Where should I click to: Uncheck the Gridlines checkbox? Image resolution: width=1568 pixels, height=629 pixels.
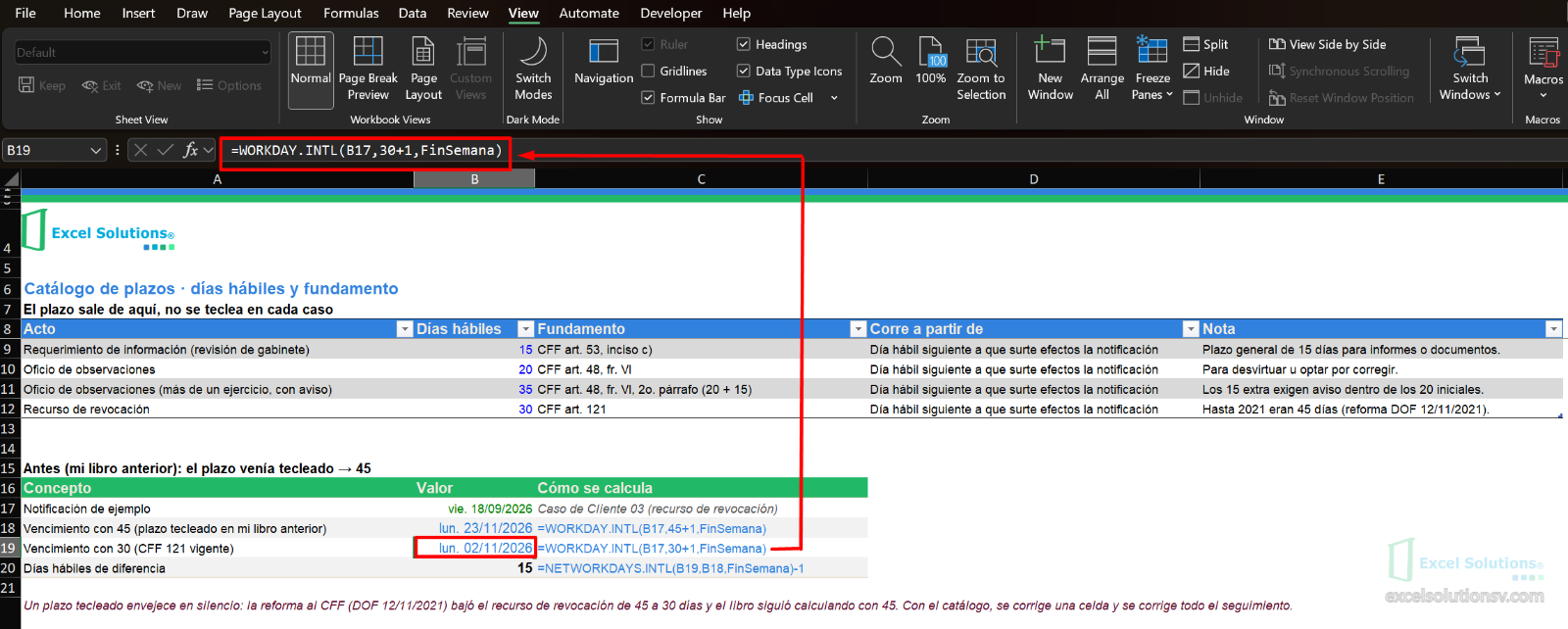pyautogui.click(x=648, y=71)
